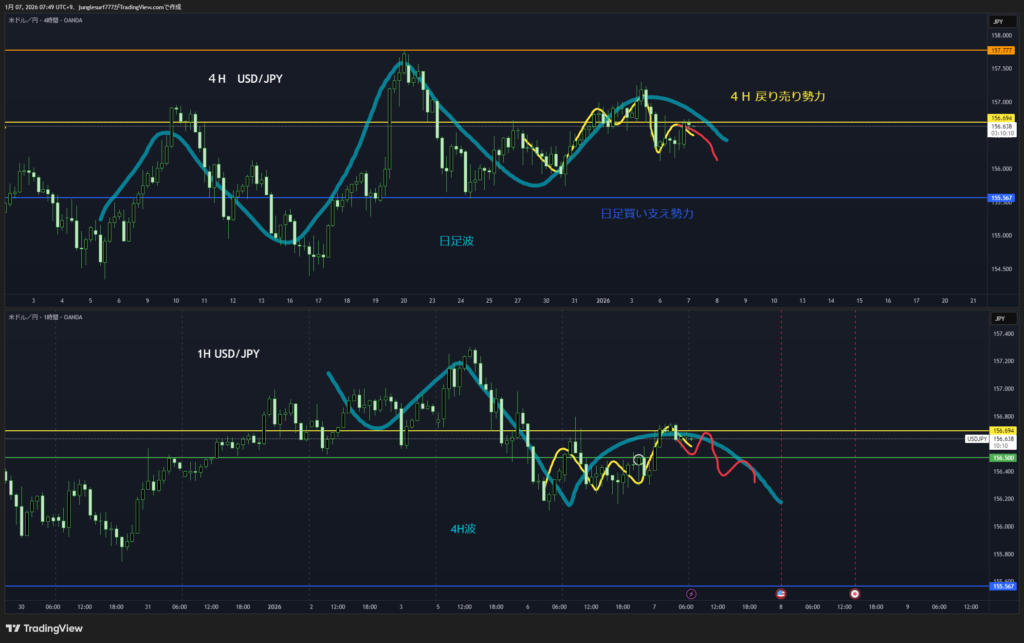Click the purple lightning event icon
The width and height of the screenshot is (1024, 643).
[x=690, y=594]
